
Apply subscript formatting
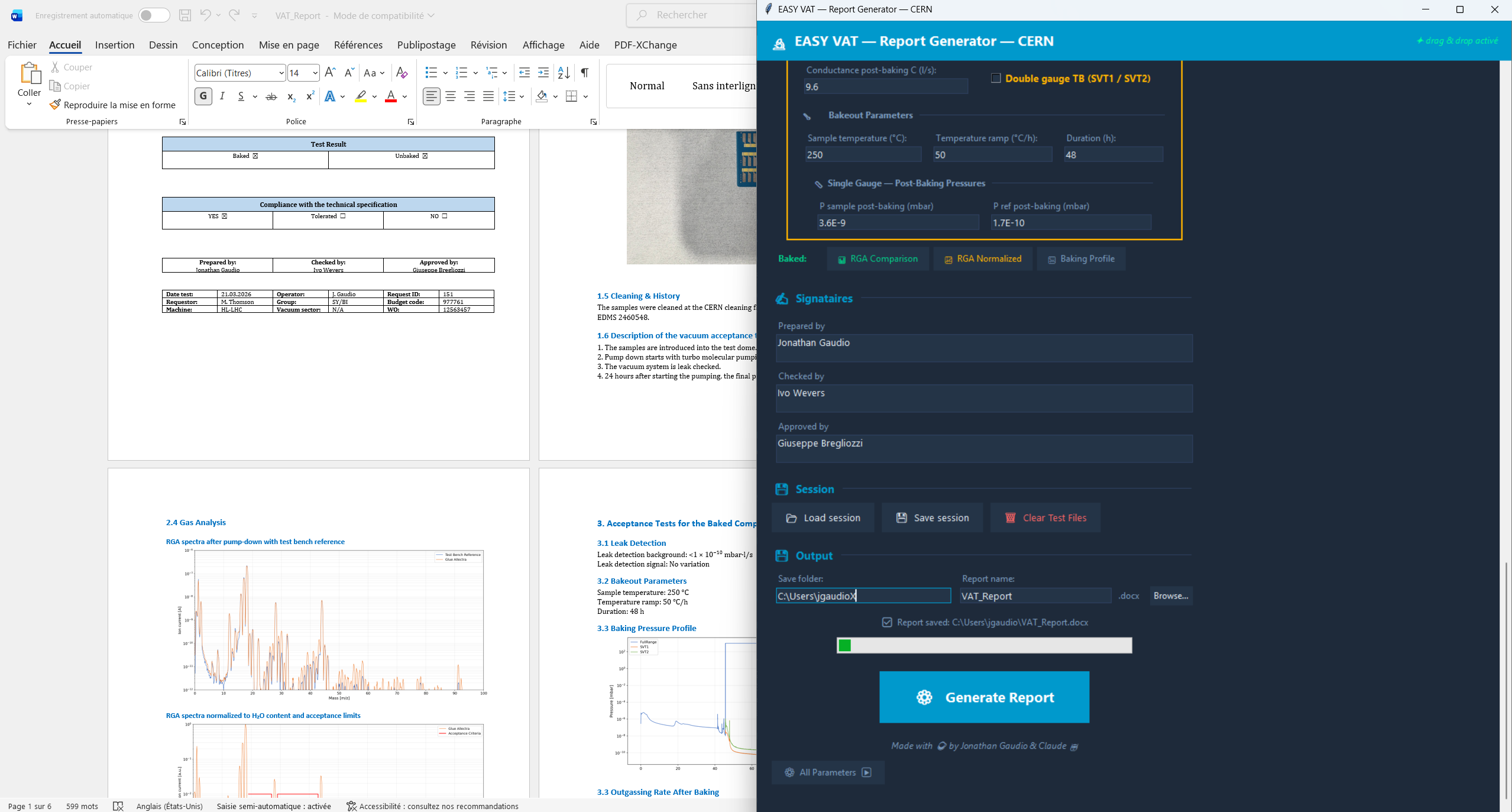(x=291, y=96)
